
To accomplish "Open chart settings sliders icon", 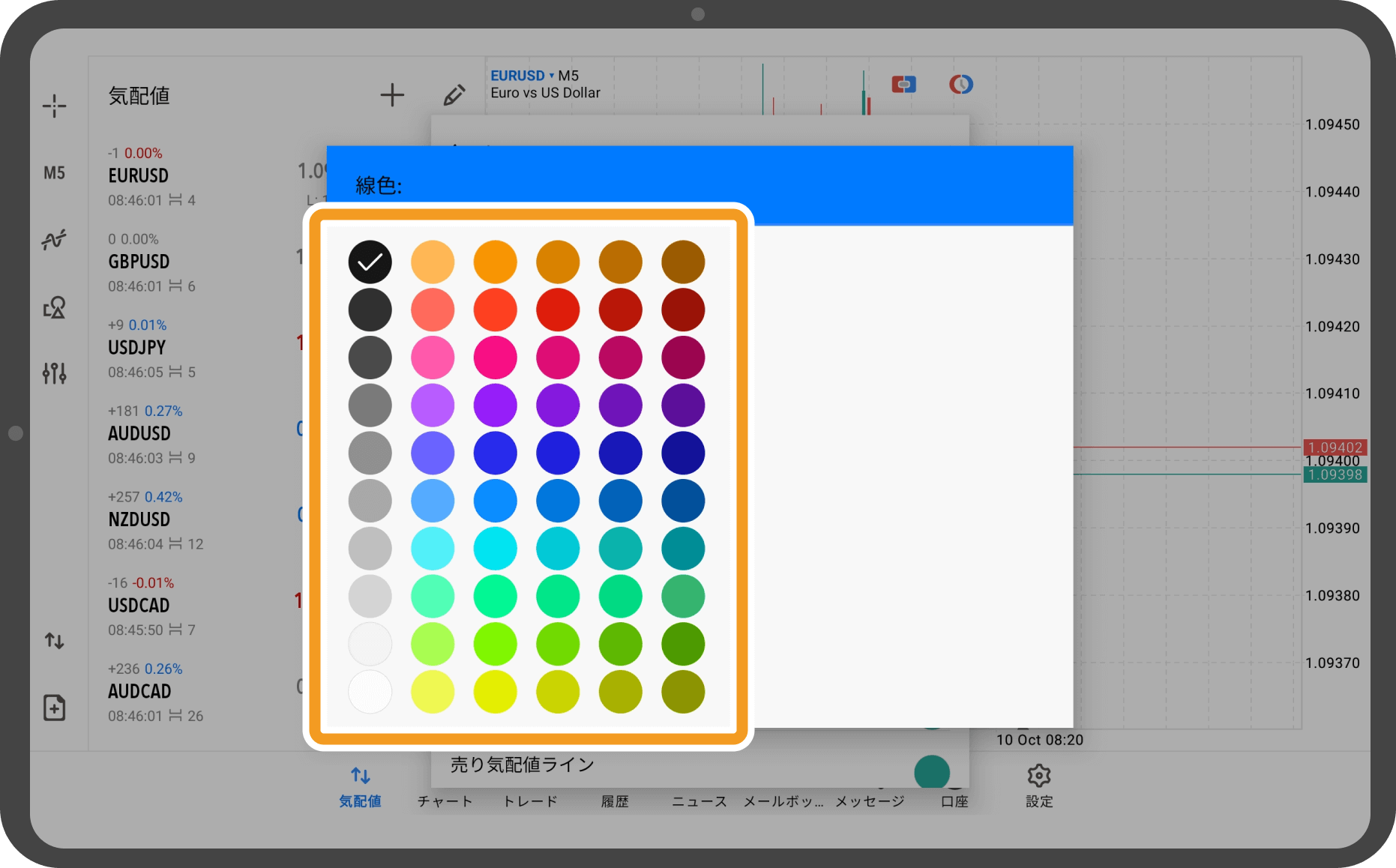I will [x=54, y=373].
